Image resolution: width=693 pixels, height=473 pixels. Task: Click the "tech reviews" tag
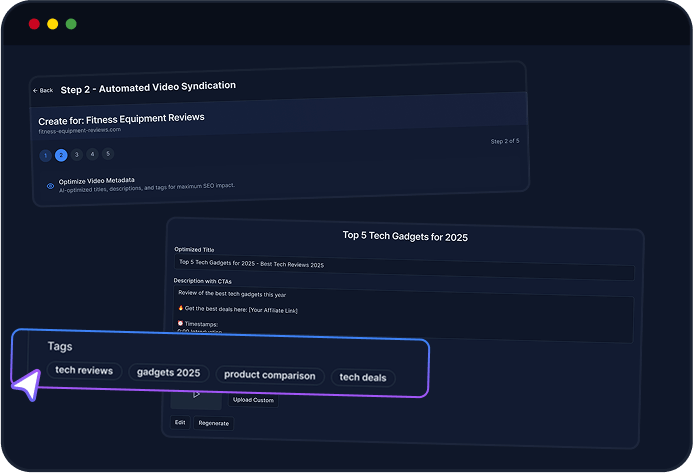coord(85,371)
